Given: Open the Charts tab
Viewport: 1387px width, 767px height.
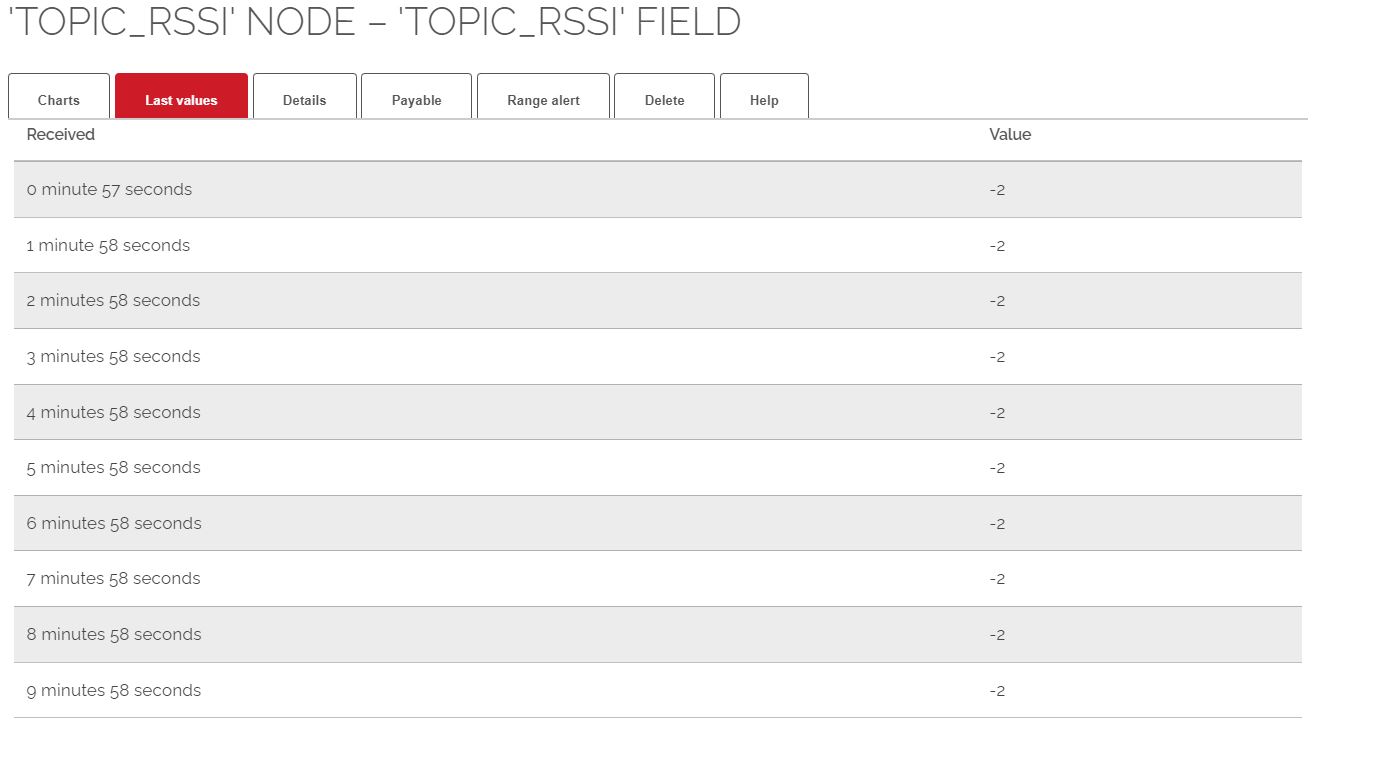Looking at the screenshot, I should 59,100.
